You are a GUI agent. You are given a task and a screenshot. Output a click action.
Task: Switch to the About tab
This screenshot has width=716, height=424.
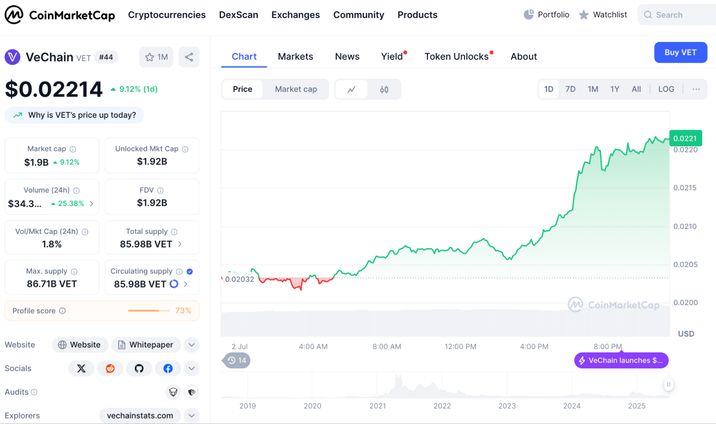(524, 57)
